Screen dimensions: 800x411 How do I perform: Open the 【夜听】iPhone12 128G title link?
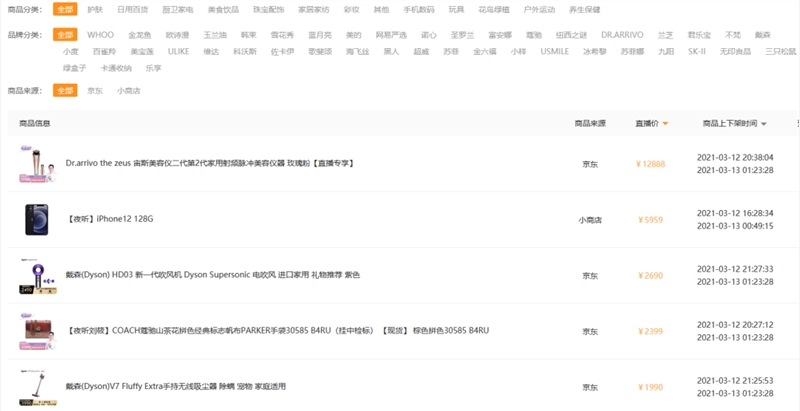[x=109, y=219]
